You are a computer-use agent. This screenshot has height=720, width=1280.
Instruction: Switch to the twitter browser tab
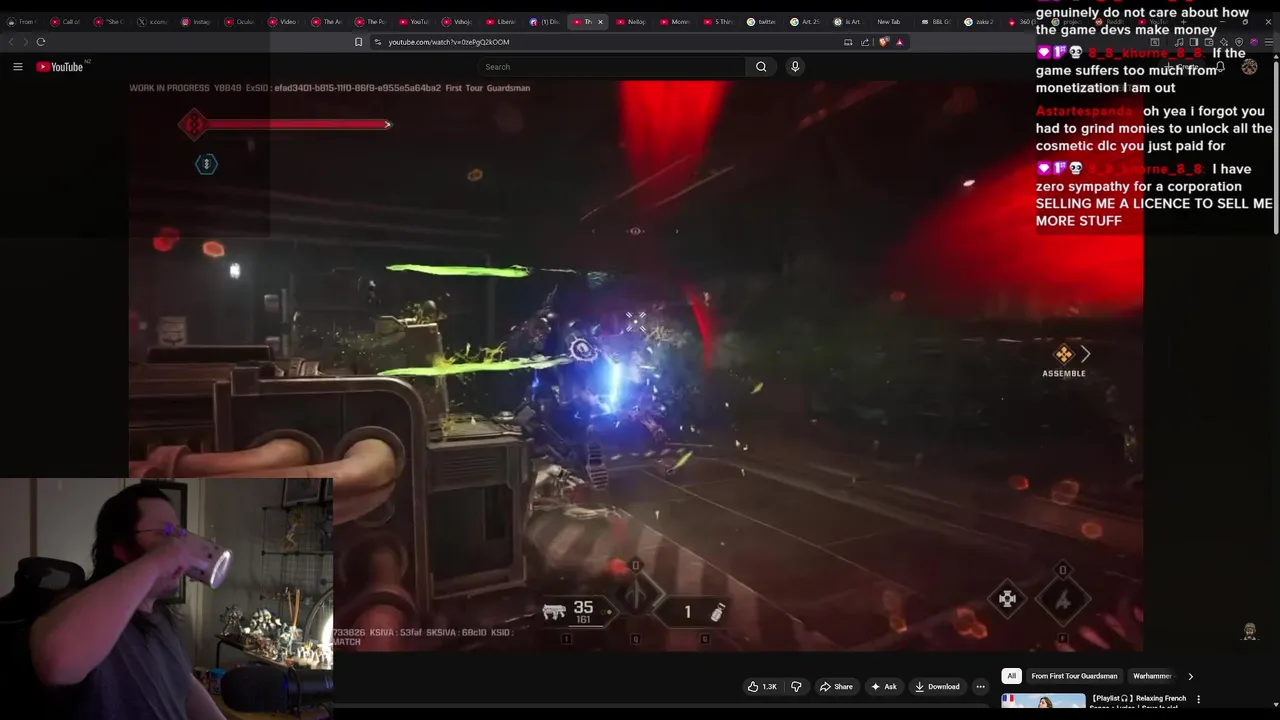(x=762, y=21)
